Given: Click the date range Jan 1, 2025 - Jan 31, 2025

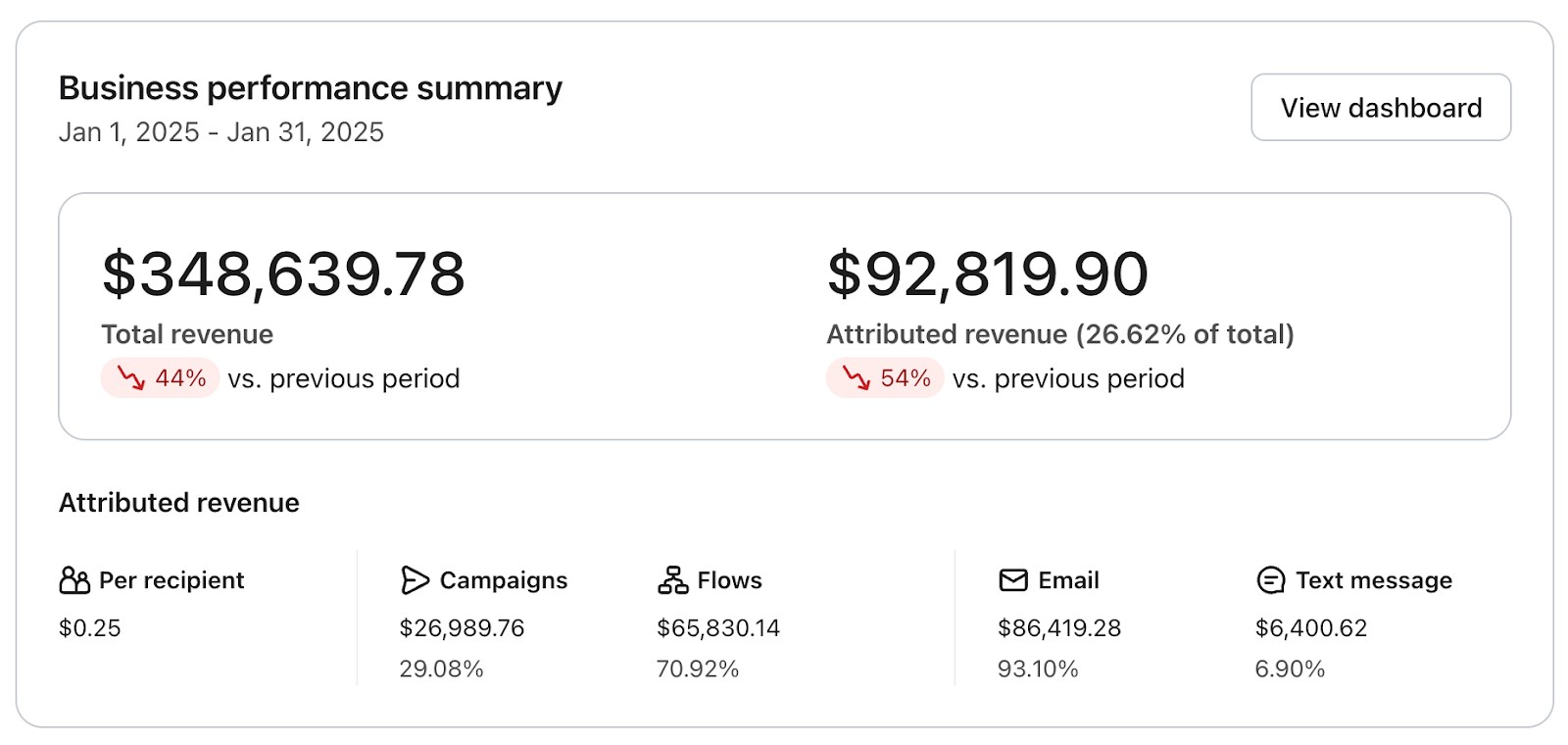Looking at the screenshot, I should [221, 132].
